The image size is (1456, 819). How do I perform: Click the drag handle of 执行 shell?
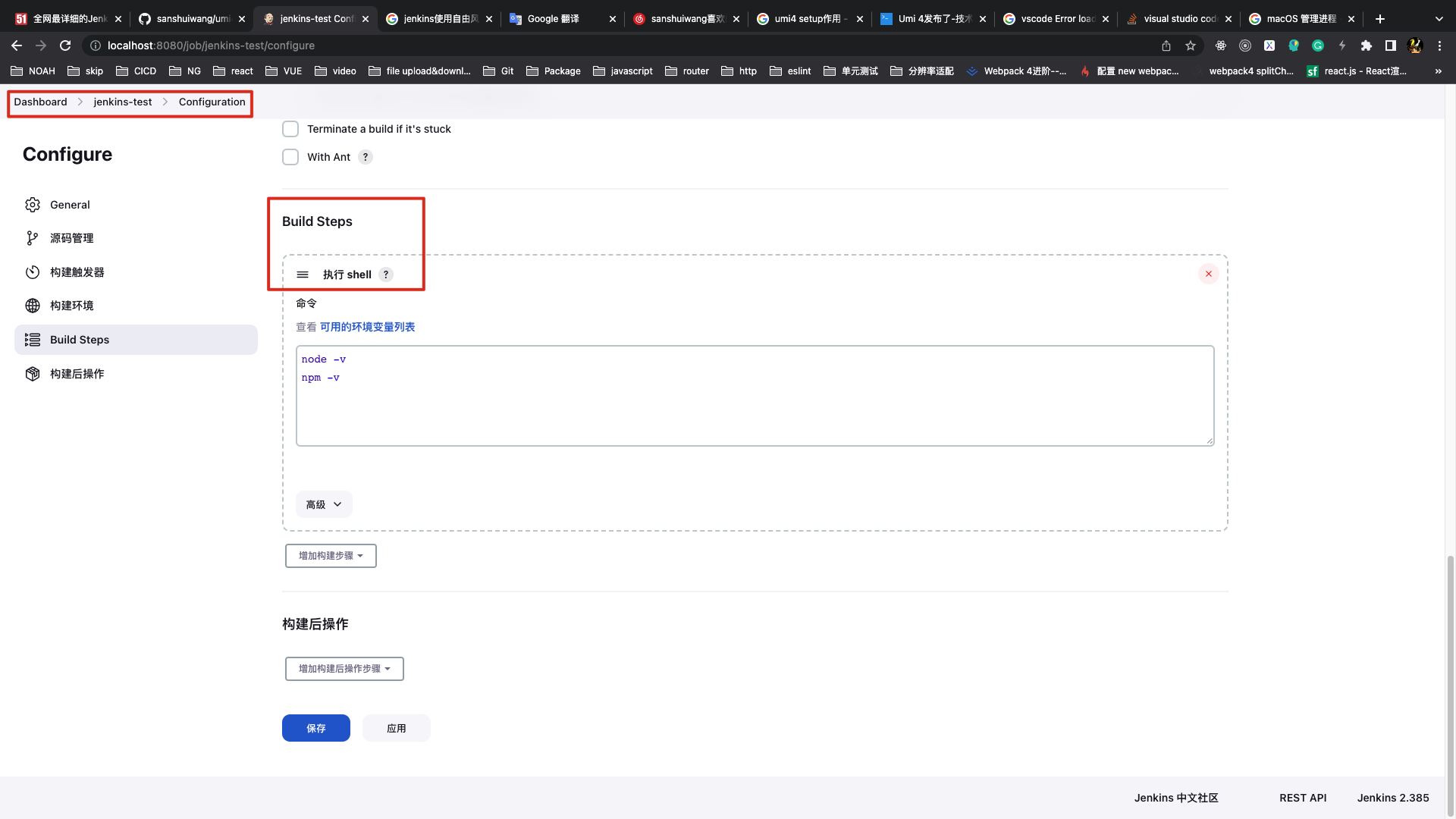coord(303,275)
